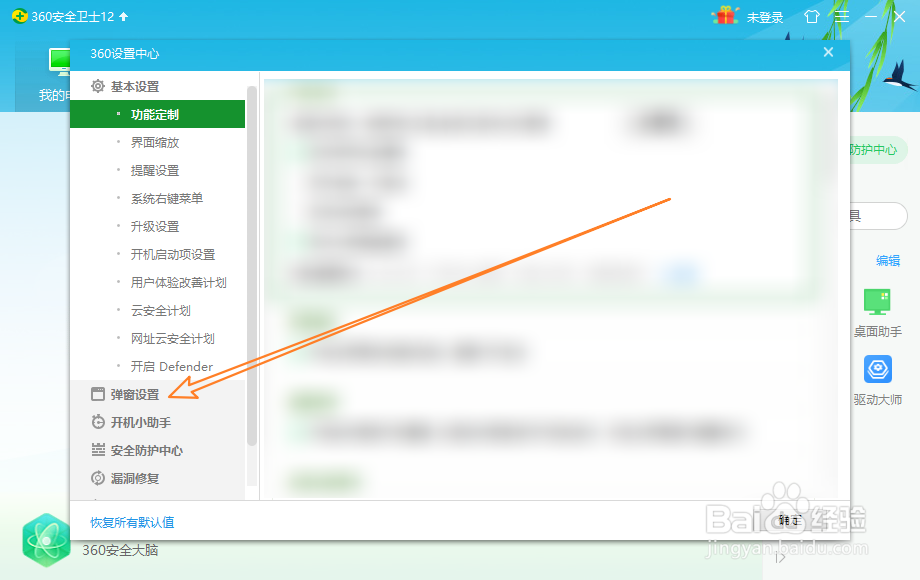This screenshot has height=580, width=920.
Task: Click the 360安全卫士 logo icon
Action: [19, 16]
